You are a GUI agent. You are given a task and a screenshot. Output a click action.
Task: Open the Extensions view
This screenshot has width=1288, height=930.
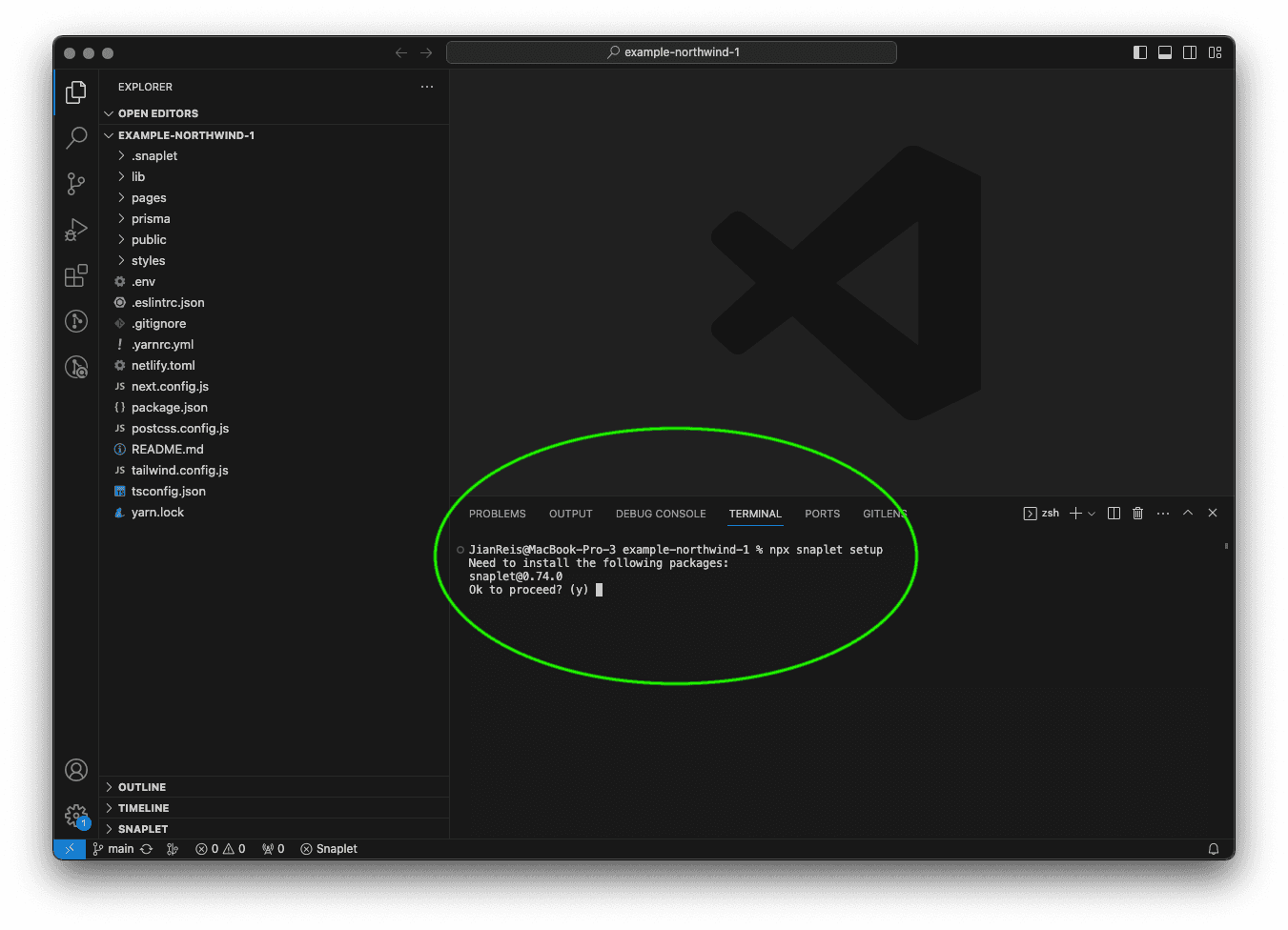pos(76,276)
